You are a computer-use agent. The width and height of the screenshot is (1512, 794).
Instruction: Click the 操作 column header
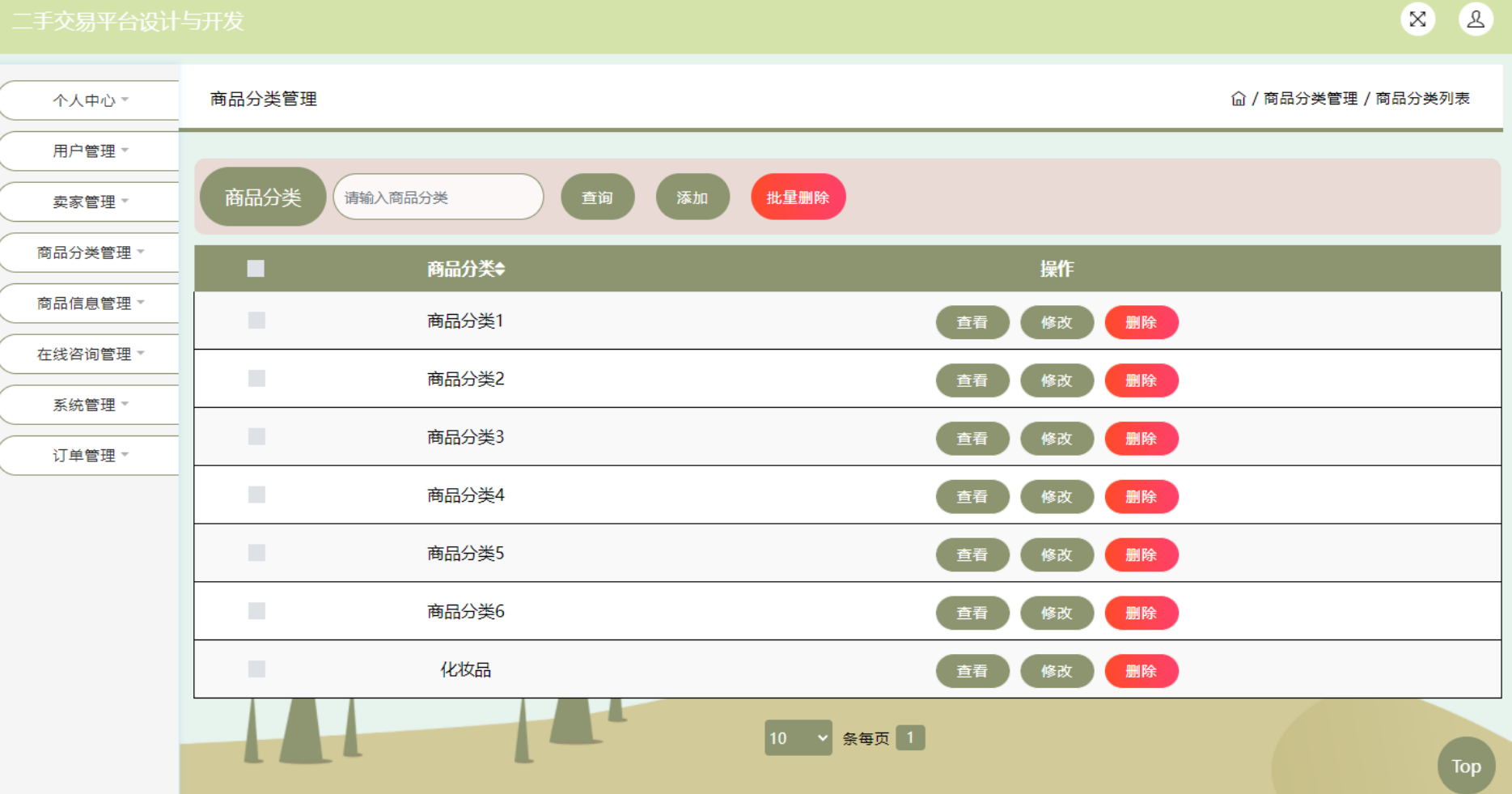coord(1057,269)
